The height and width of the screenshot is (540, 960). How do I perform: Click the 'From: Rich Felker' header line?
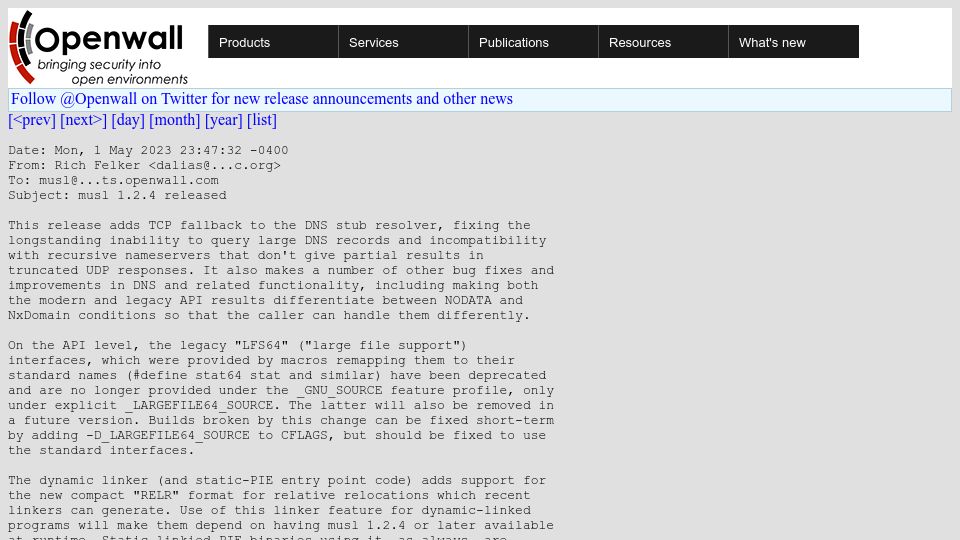[144, 165]
